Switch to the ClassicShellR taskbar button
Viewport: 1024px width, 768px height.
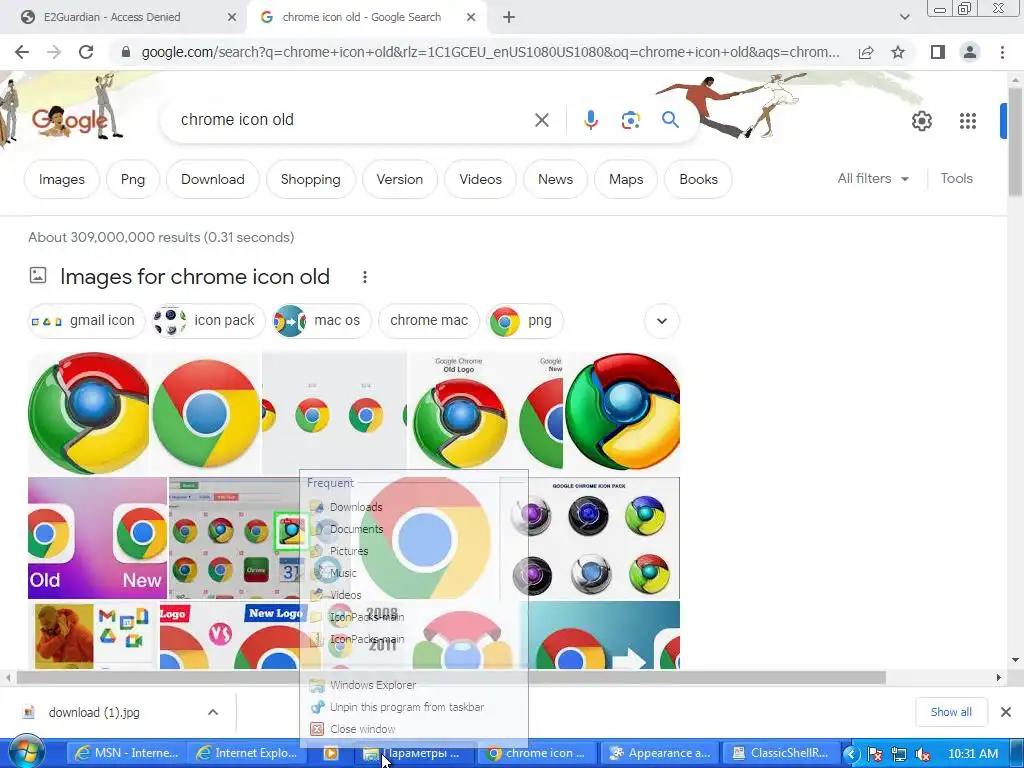click(x=780, y=753)
